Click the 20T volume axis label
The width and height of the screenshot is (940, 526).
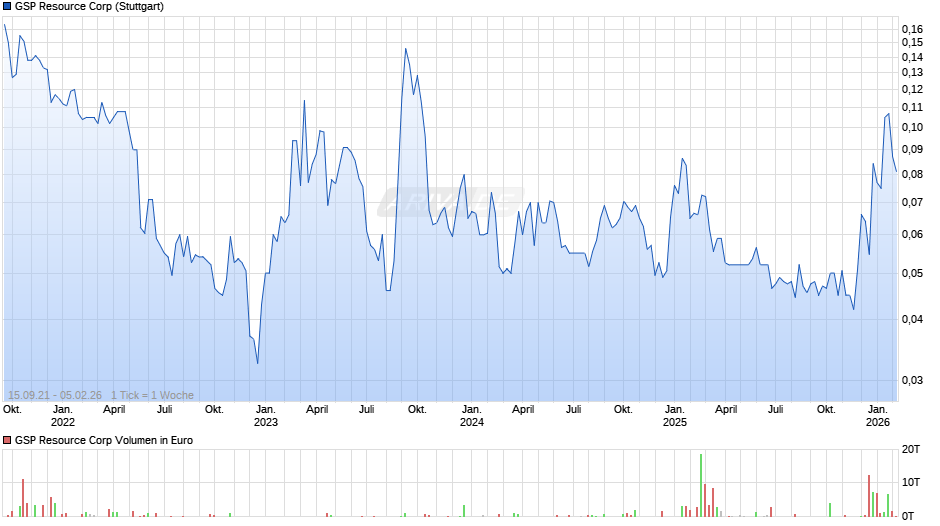tap(911, 449)
